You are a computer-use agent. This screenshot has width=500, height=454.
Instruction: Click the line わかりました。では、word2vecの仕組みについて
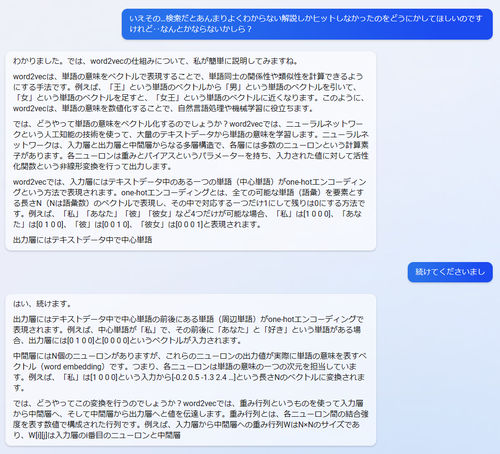[155, 61]
